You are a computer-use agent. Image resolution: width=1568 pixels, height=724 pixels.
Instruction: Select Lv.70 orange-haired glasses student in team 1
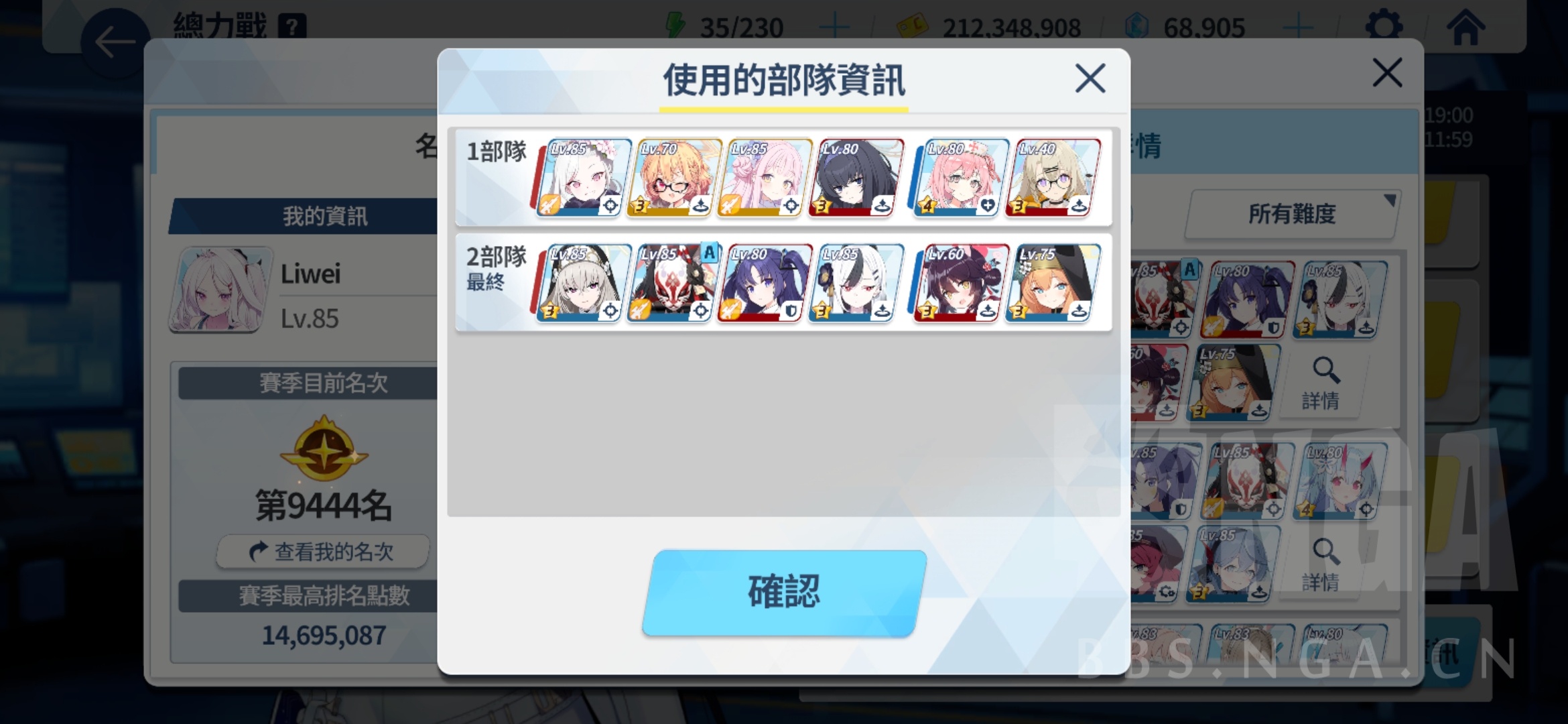[674, 178]
